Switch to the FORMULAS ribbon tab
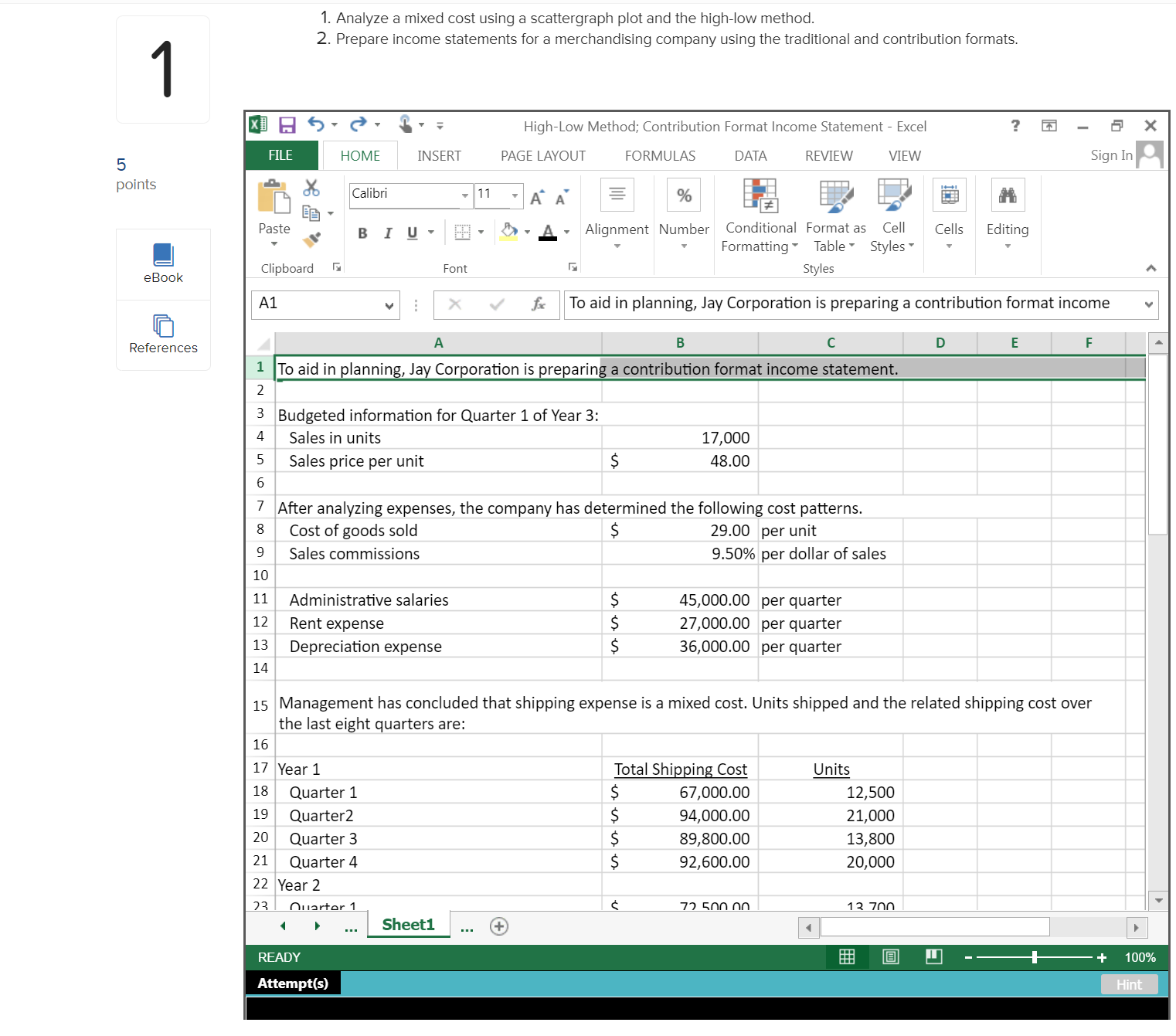 [659, 155]
